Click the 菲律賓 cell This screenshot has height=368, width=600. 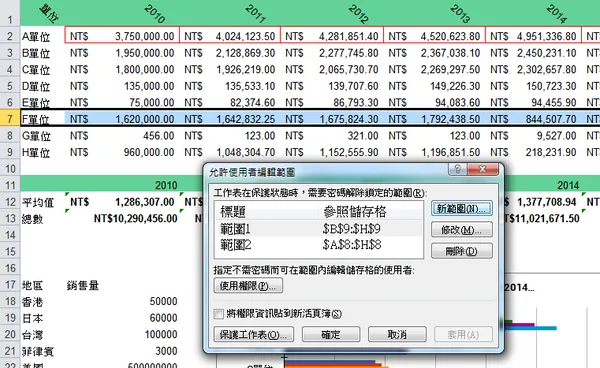[x=42, y=351]
